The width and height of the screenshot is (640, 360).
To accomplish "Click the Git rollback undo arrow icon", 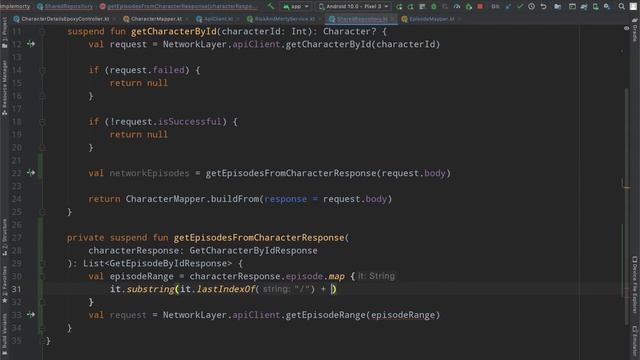I will click(x=543, y=7).
